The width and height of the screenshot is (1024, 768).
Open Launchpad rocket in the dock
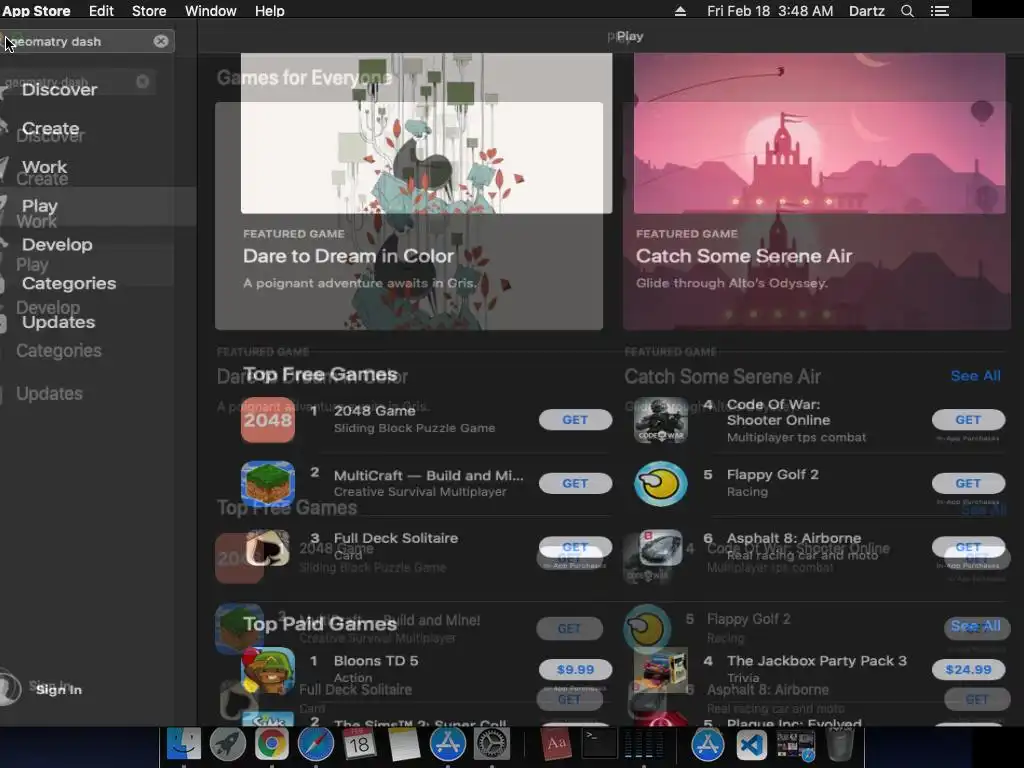click(x=227, y=743)
